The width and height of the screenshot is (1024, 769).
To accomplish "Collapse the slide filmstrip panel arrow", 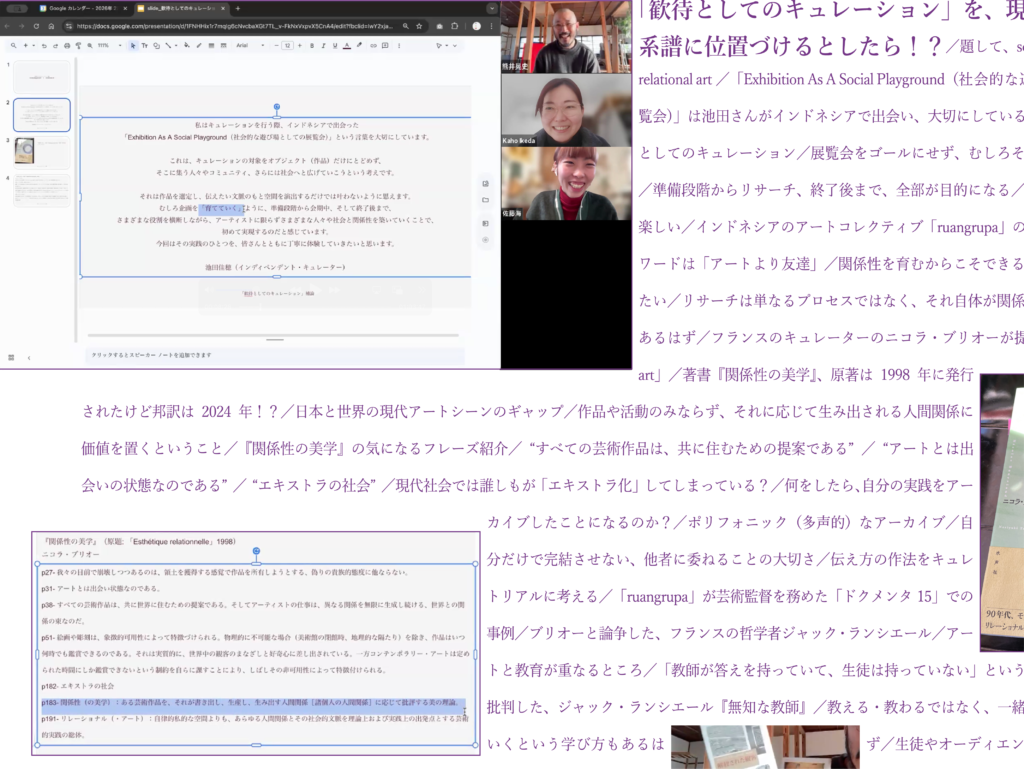I will [x=28, y=357].
